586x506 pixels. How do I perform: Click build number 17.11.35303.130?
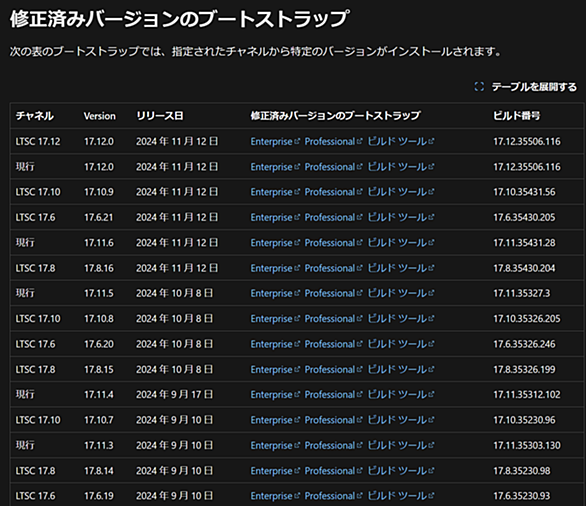coord(527,445)
